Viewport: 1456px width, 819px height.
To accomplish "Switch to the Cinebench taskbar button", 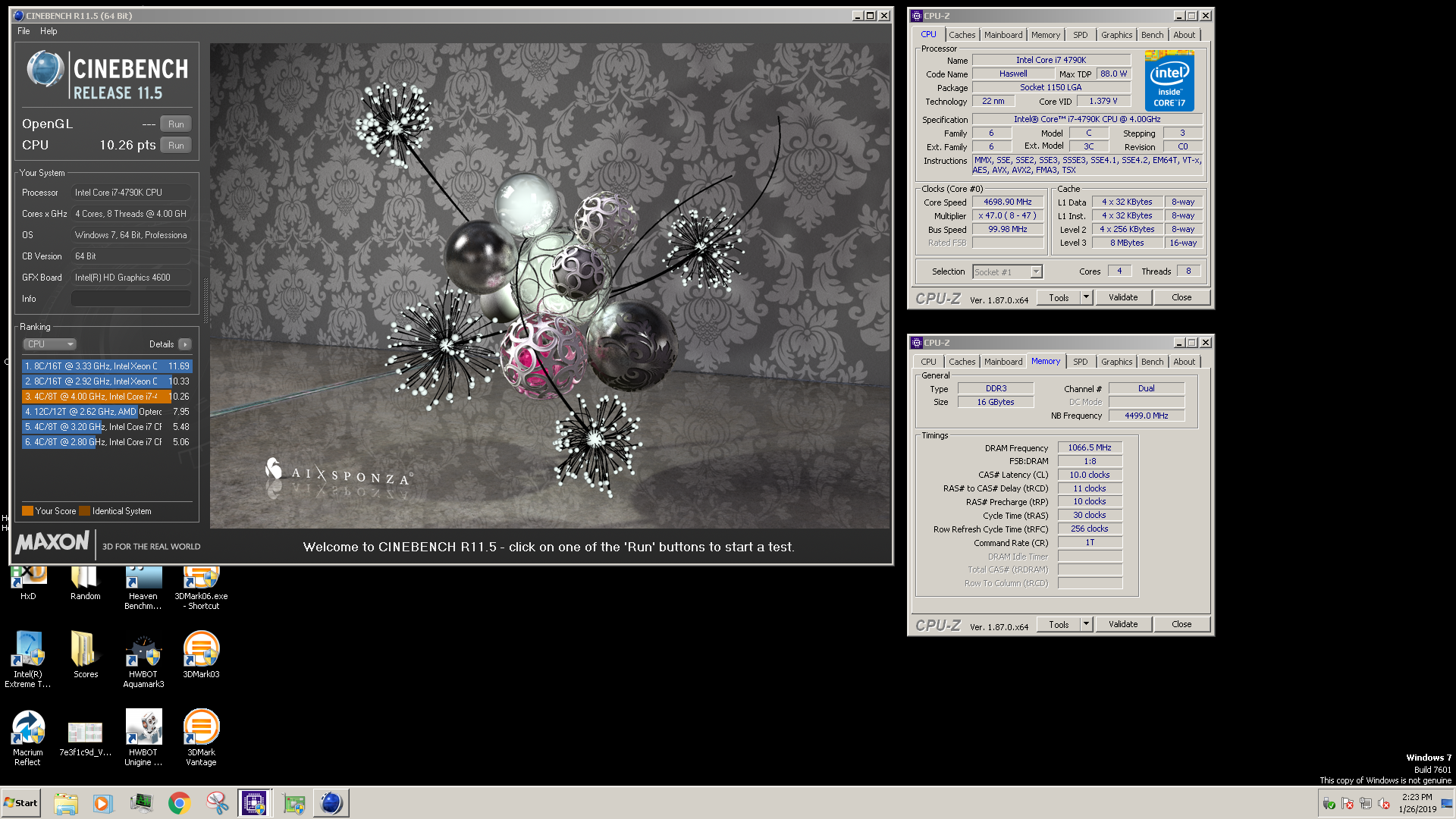I will pyautogui.click(x=331, y=803).
